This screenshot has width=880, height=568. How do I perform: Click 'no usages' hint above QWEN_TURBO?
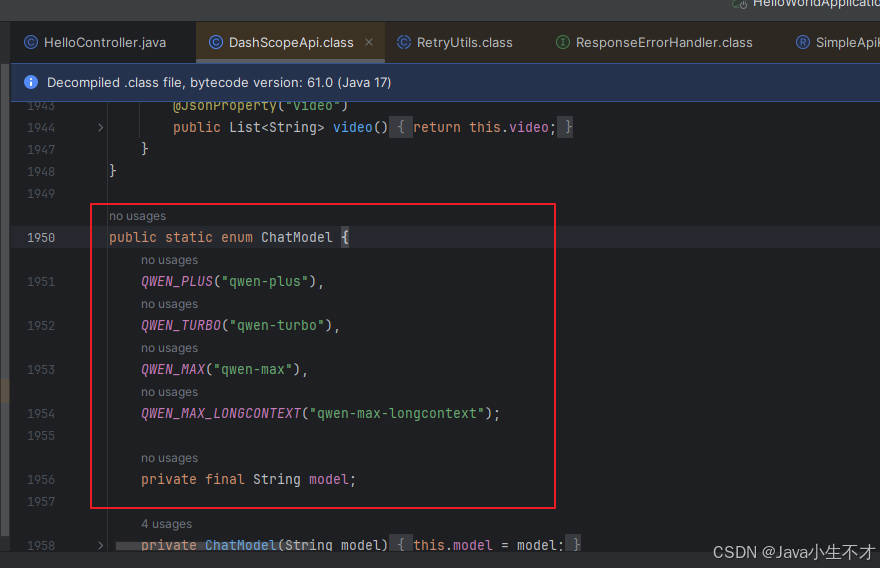point(169,304)
